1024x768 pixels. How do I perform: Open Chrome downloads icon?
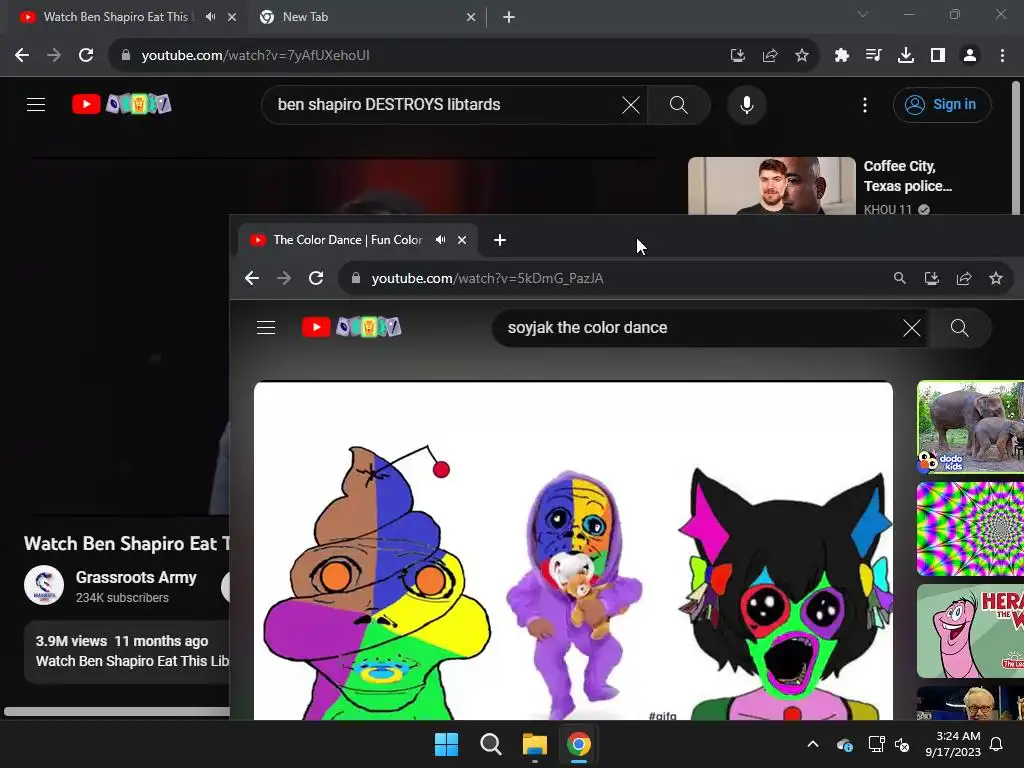point(906,56)
